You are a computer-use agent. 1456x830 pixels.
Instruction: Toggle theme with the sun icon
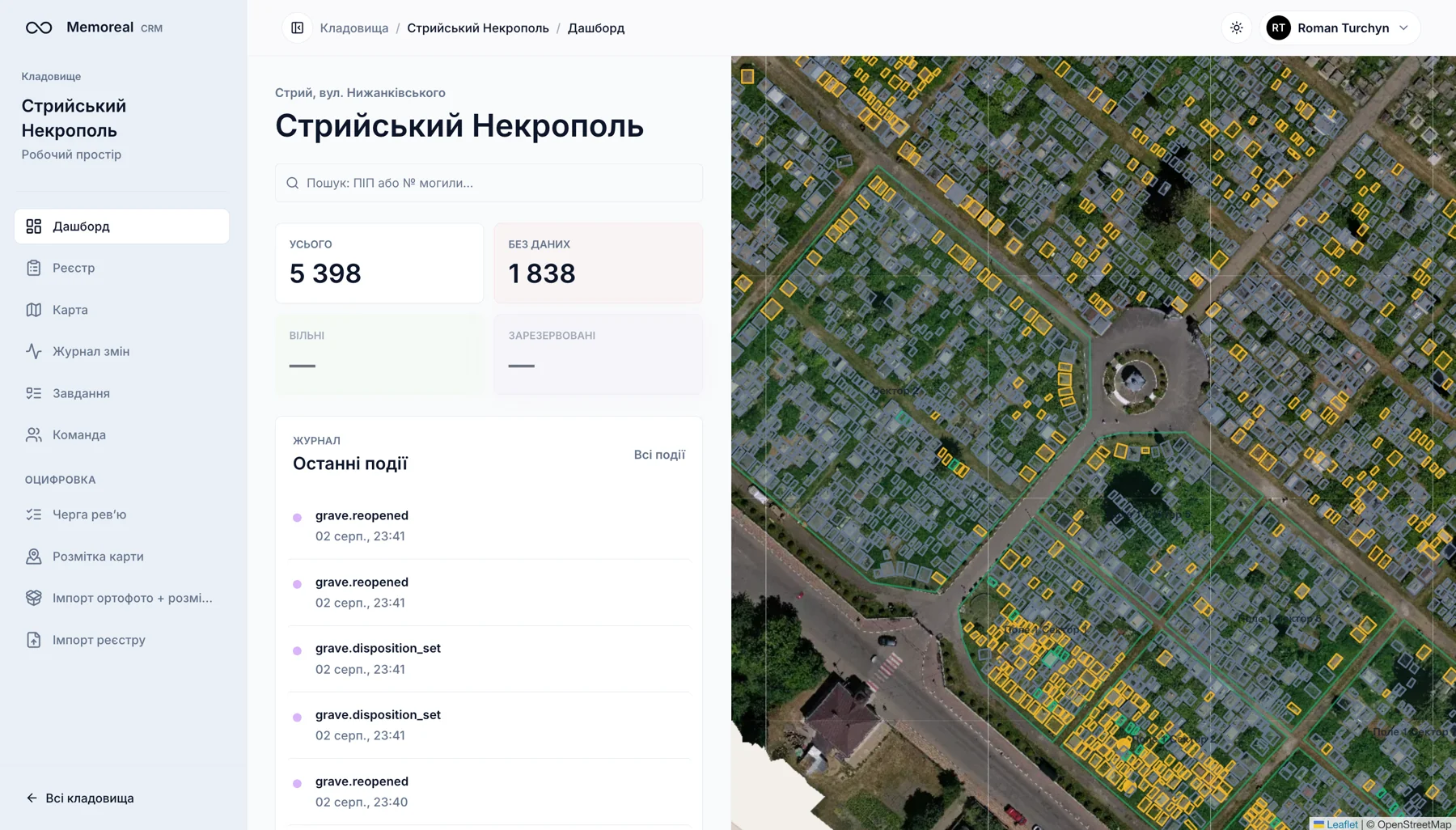[x=1237, y=28]
